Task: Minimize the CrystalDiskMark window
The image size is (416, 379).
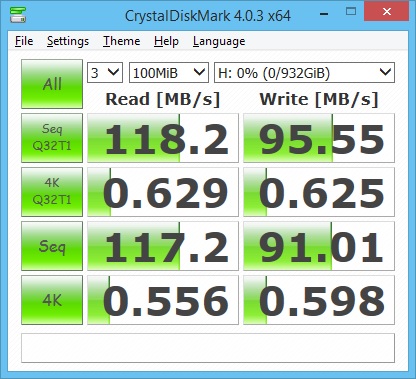Action: pos(324,14)
